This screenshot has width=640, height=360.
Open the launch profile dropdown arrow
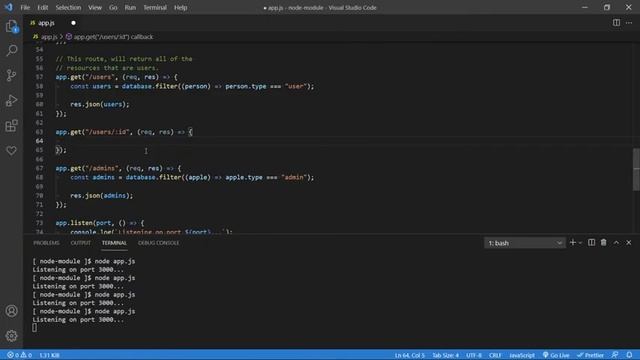coord(580,242)
